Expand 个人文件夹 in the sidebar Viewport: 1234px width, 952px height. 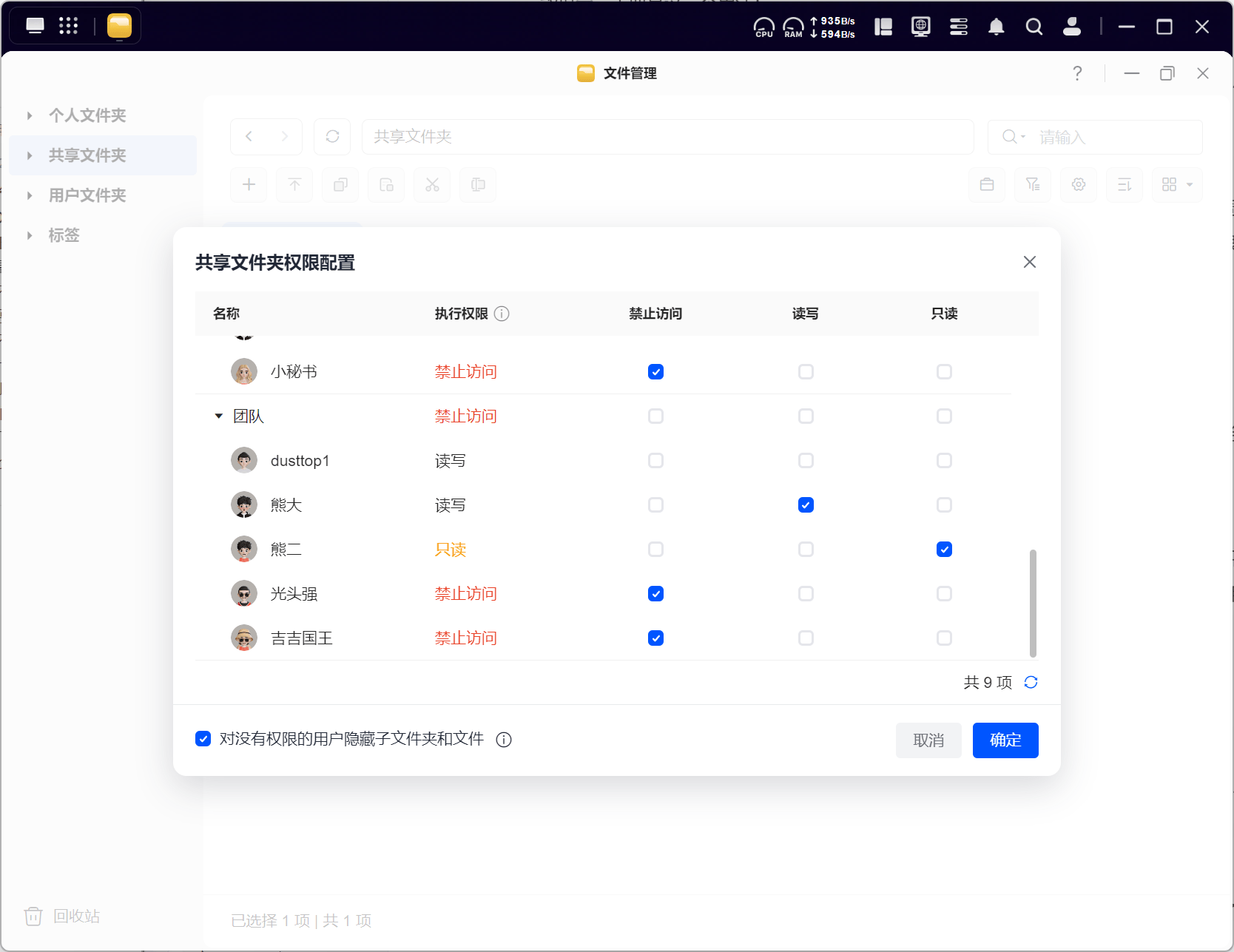pyautogui.click(x=30, y=115)
